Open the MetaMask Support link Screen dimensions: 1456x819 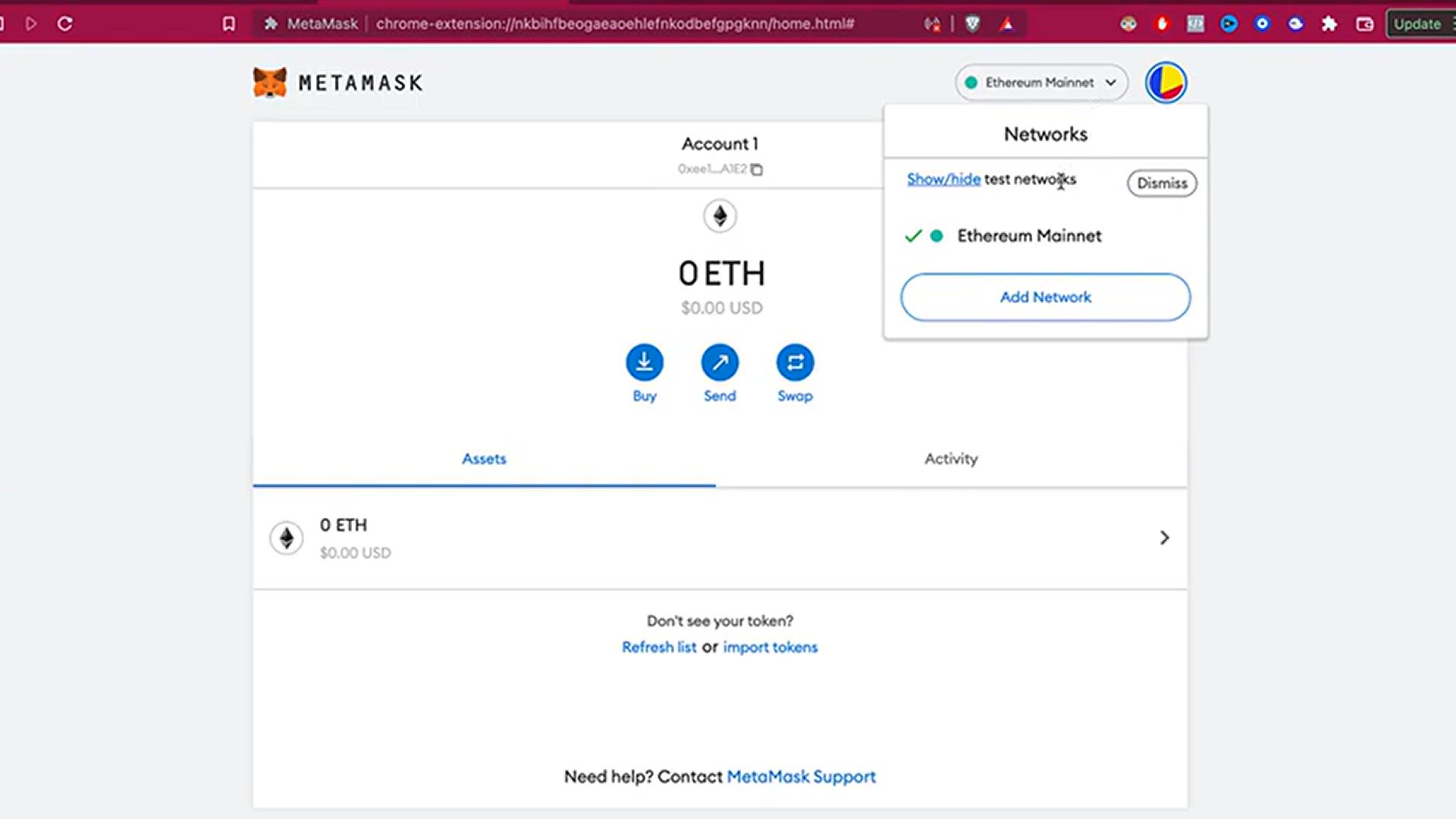(x=802, y=777)
